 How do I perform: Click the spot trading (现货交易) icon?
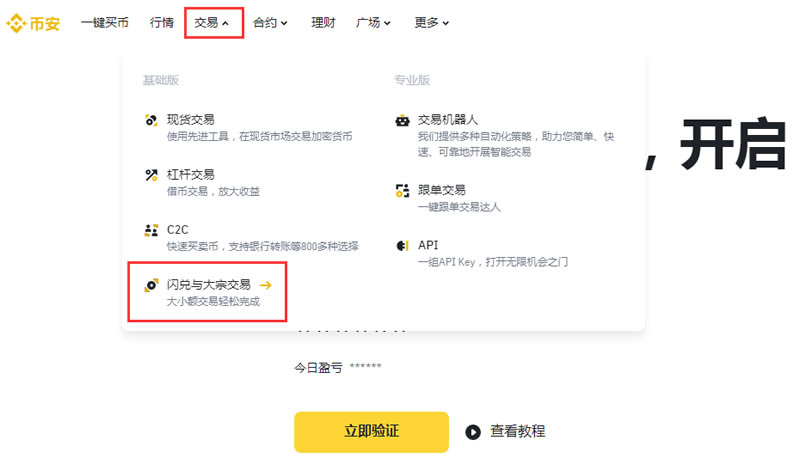point(151,120)
